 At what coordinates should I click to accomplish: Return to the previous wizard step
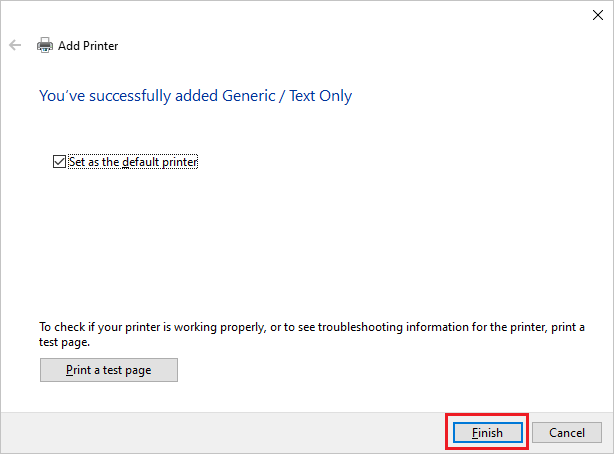15,45
